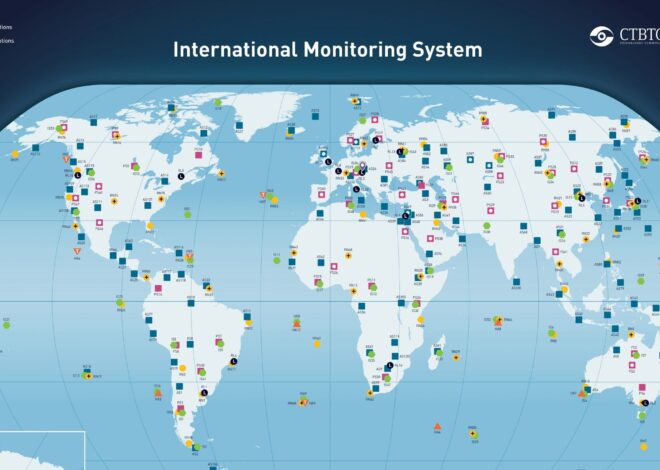Open the Antarctica inset map box

point(42,451)
